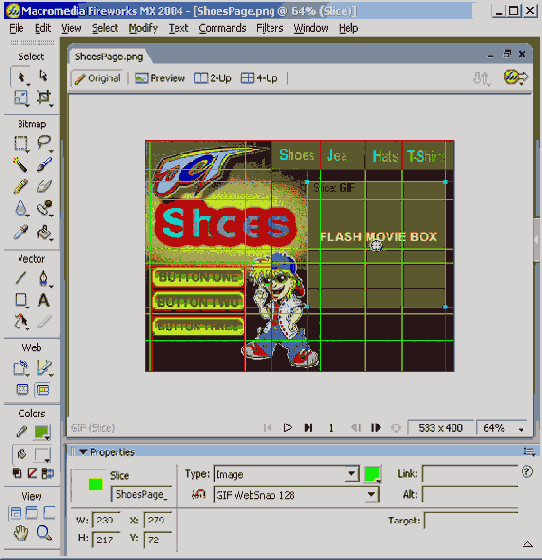The image size is (542, 560).
Task: Open the Modify menu
Action: [143, 28]
